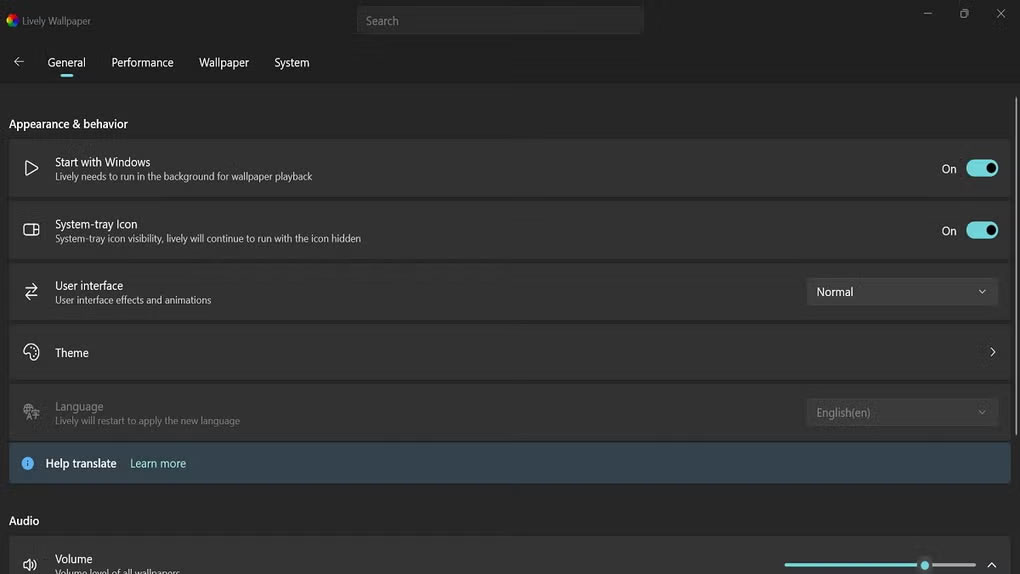Open the English(en) language dropdown
The height and width of the screenshot is (574, 1020).
(901, 412)
